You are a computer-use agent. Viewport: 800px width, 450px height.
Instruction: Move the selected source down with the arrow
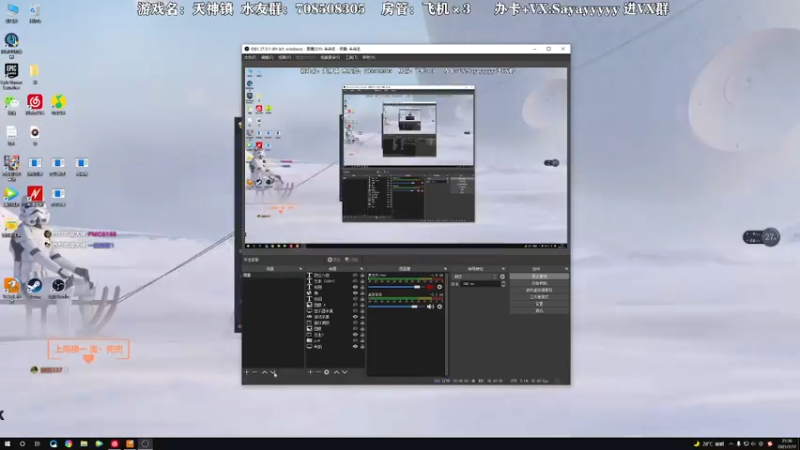[x=345, y=372]
